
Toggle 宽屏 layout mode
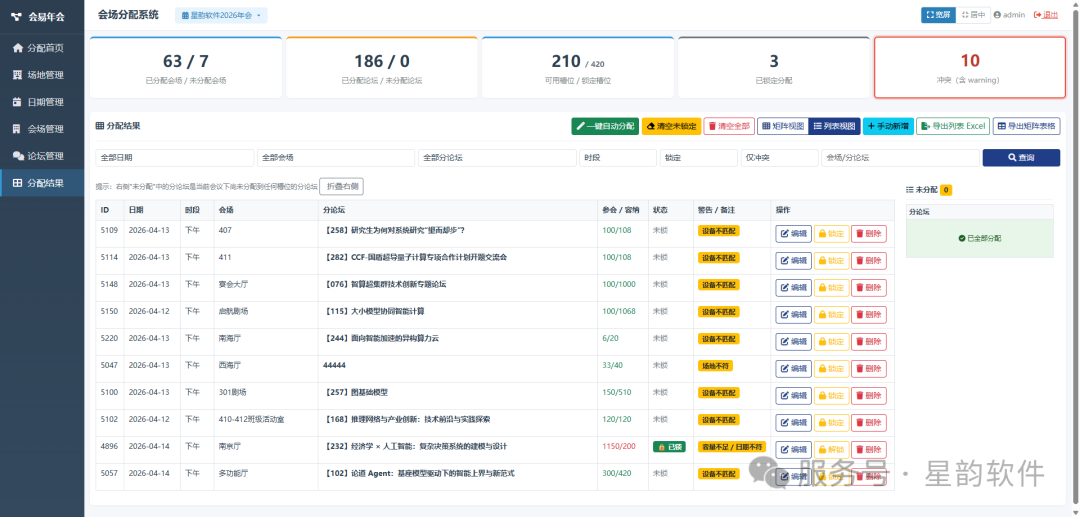pyautogui.click(x=938, y=14)
